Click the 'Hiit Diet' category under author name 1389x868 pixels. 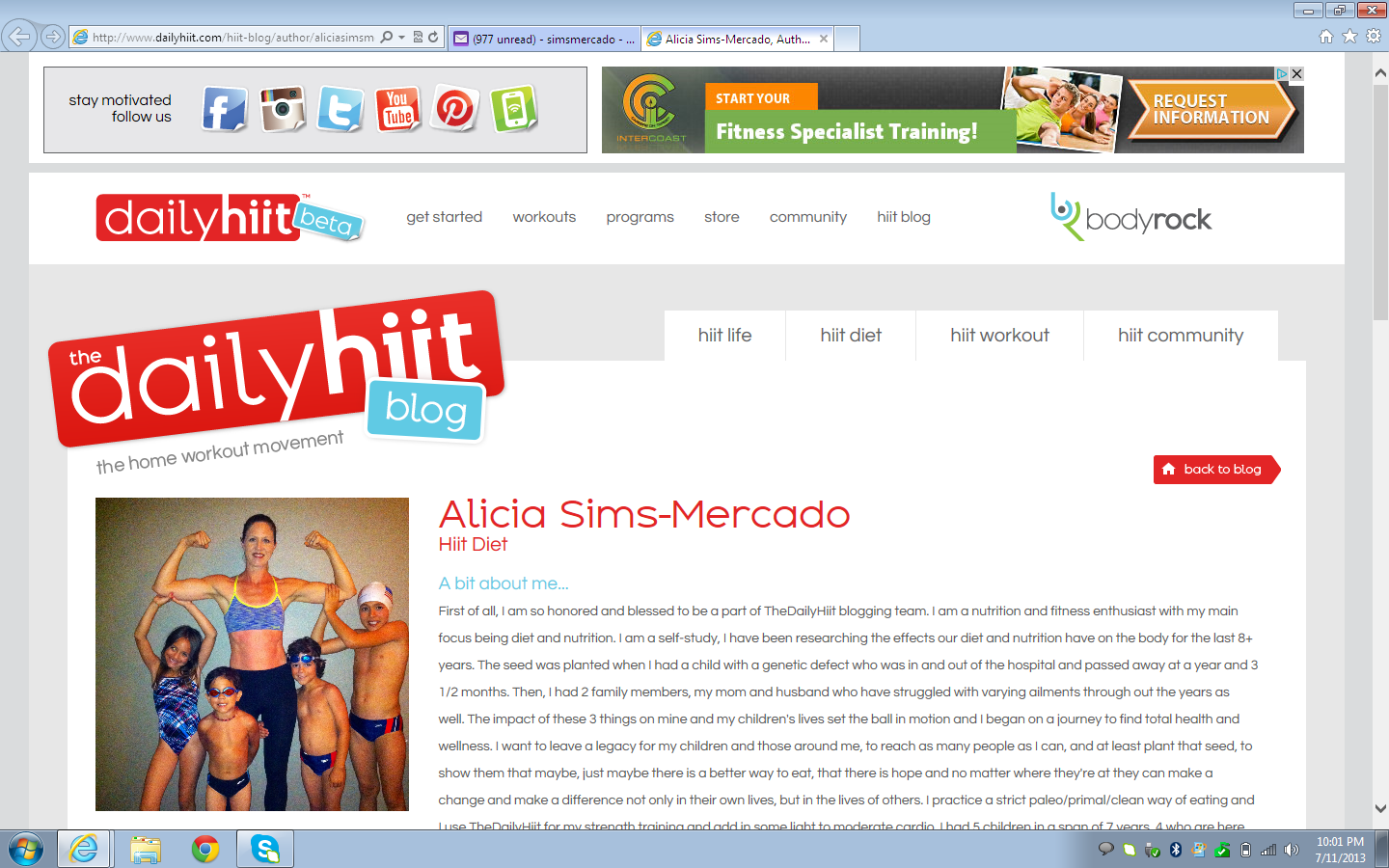click(x=473, y=544)
